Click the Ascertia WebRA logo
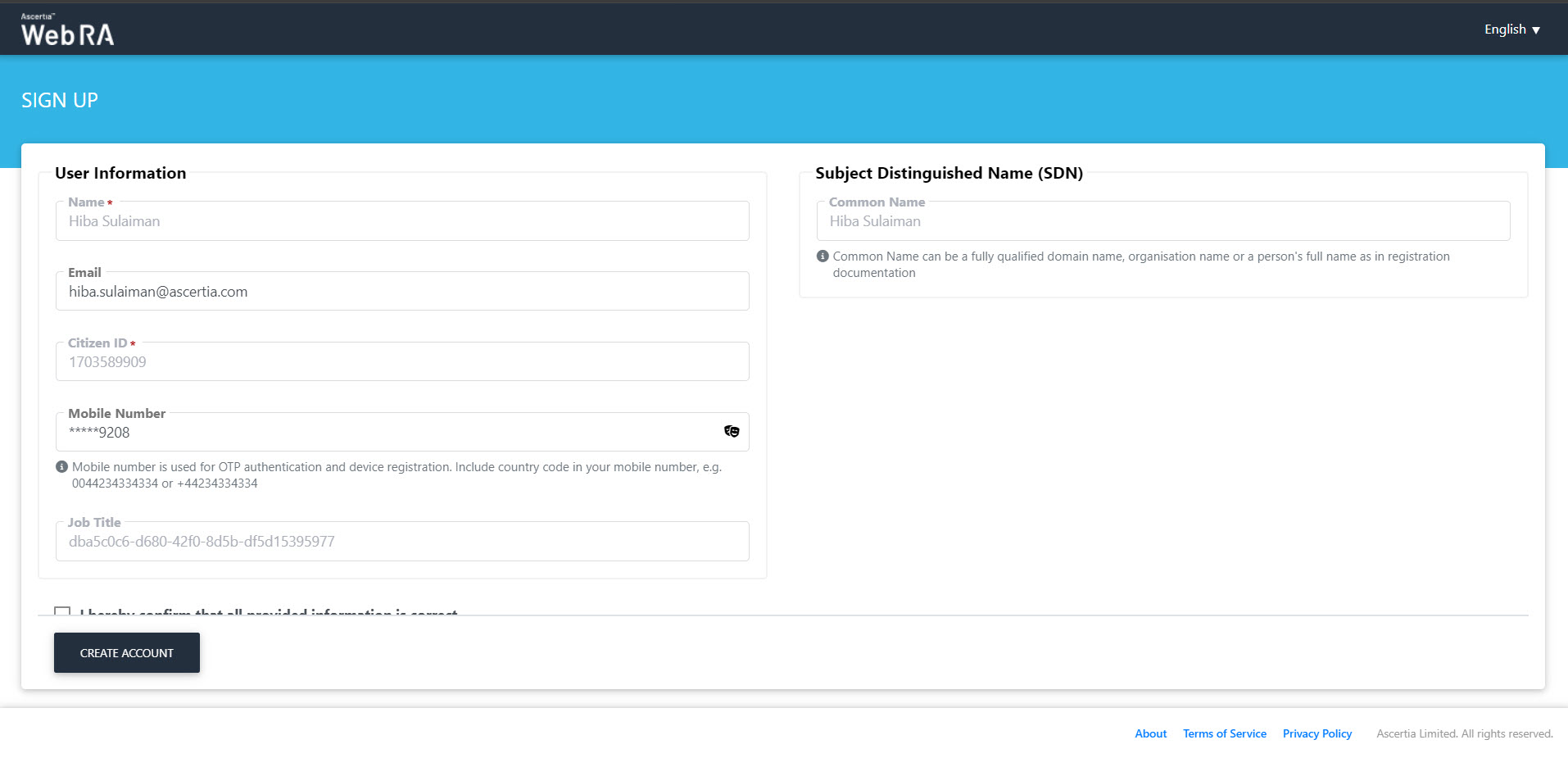1568x758 pixels. pyautogui.click(x=67, y=30)
